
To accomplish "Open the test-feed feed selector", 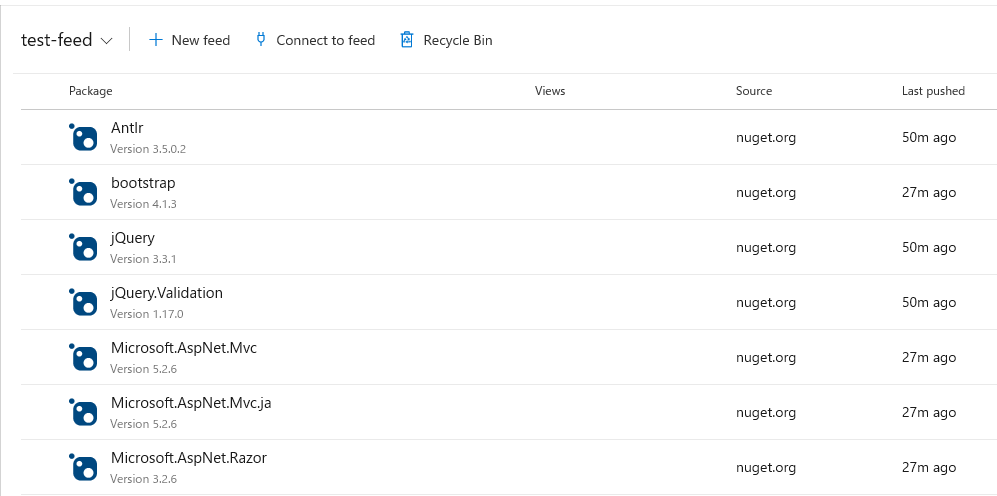I will pyautogui.click(x=67, y=40).
